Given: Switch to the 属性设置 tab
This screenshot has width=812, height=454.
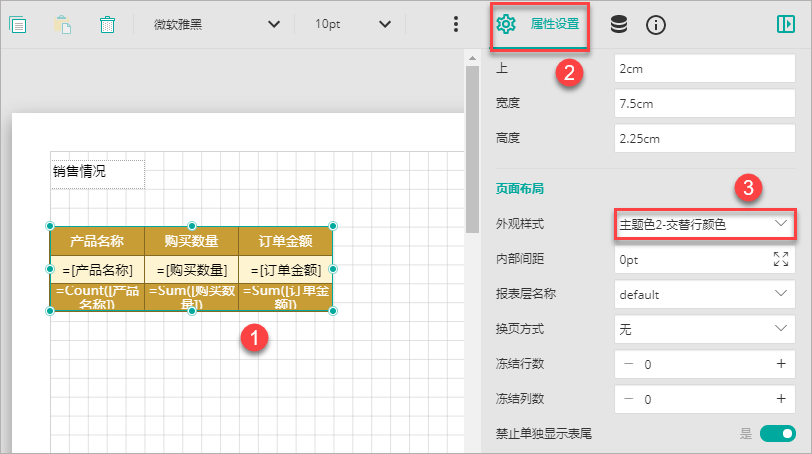Looking at the screenshot, I should point(539,24).
